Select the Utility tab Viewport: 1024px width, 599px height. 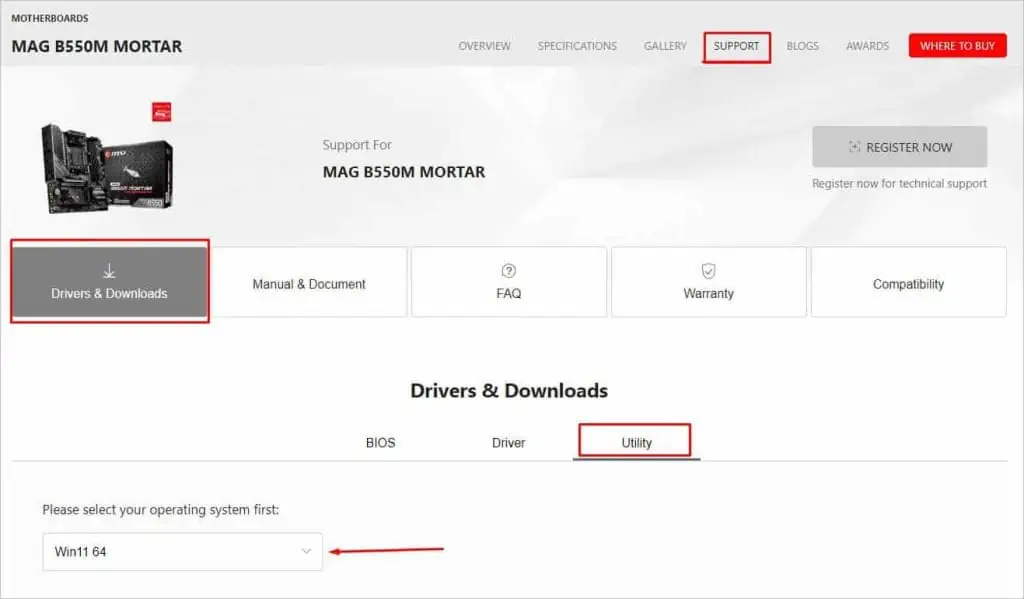tap(634, 441)
